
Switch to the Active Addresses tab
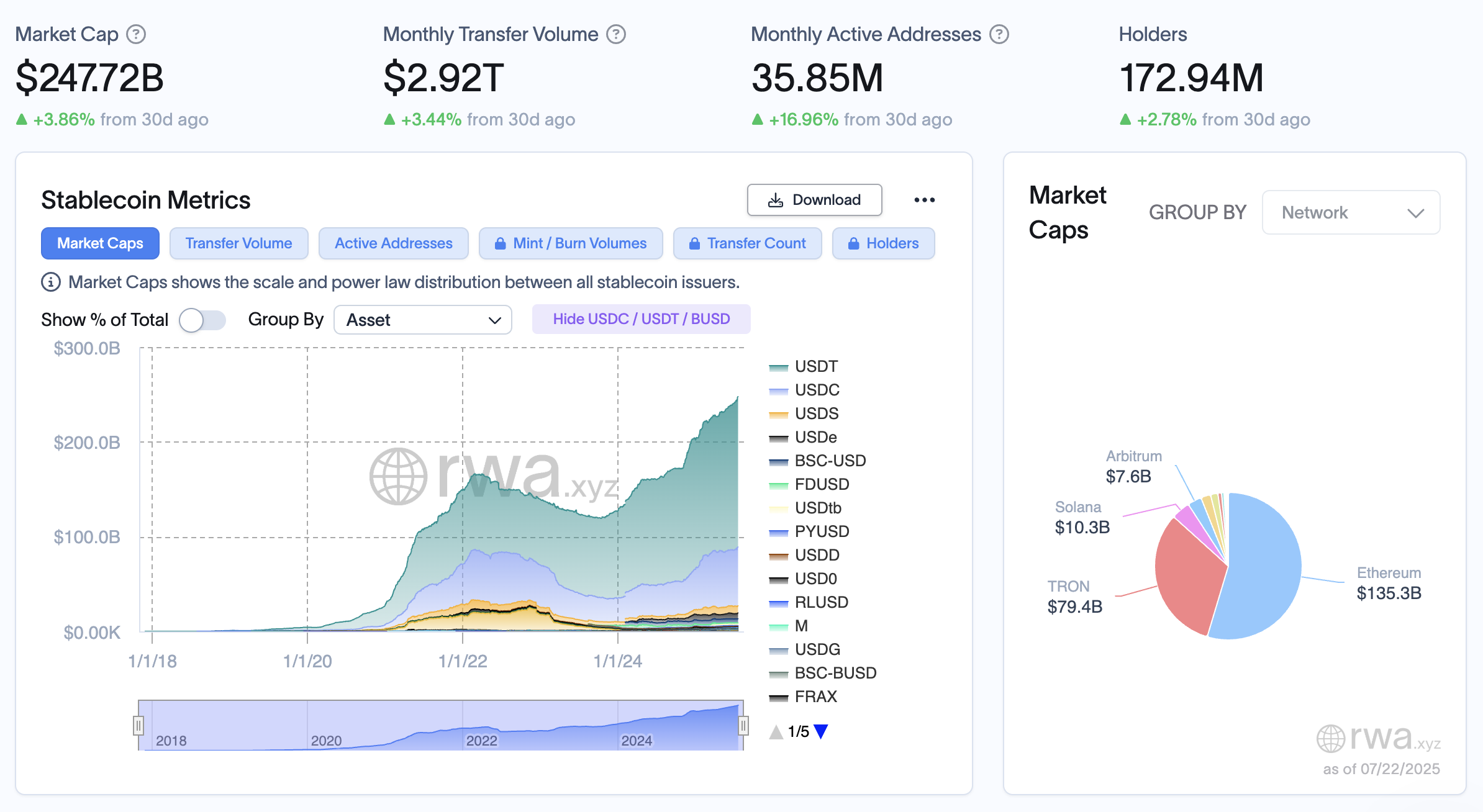point(393,243)
